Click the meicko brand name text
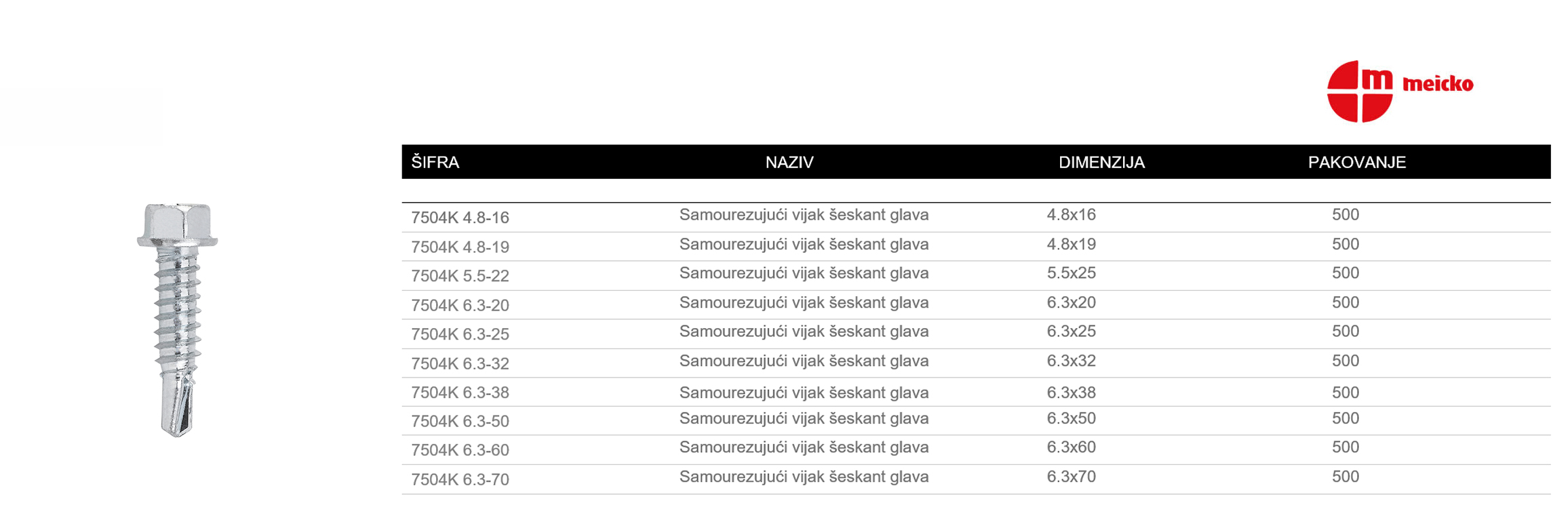 [1437, 84]
